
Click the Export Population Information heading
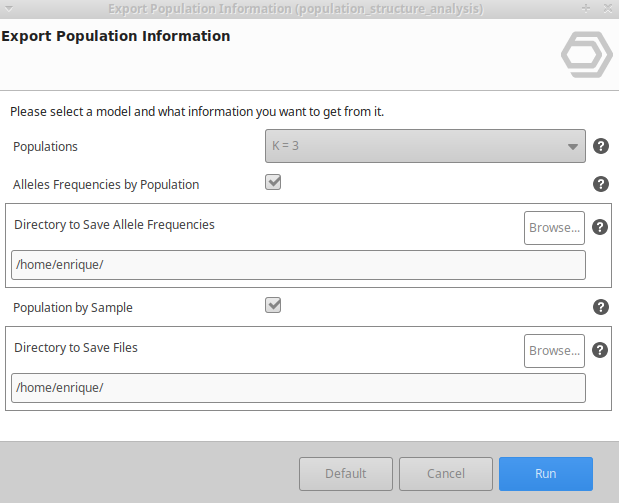coord(116,37)
